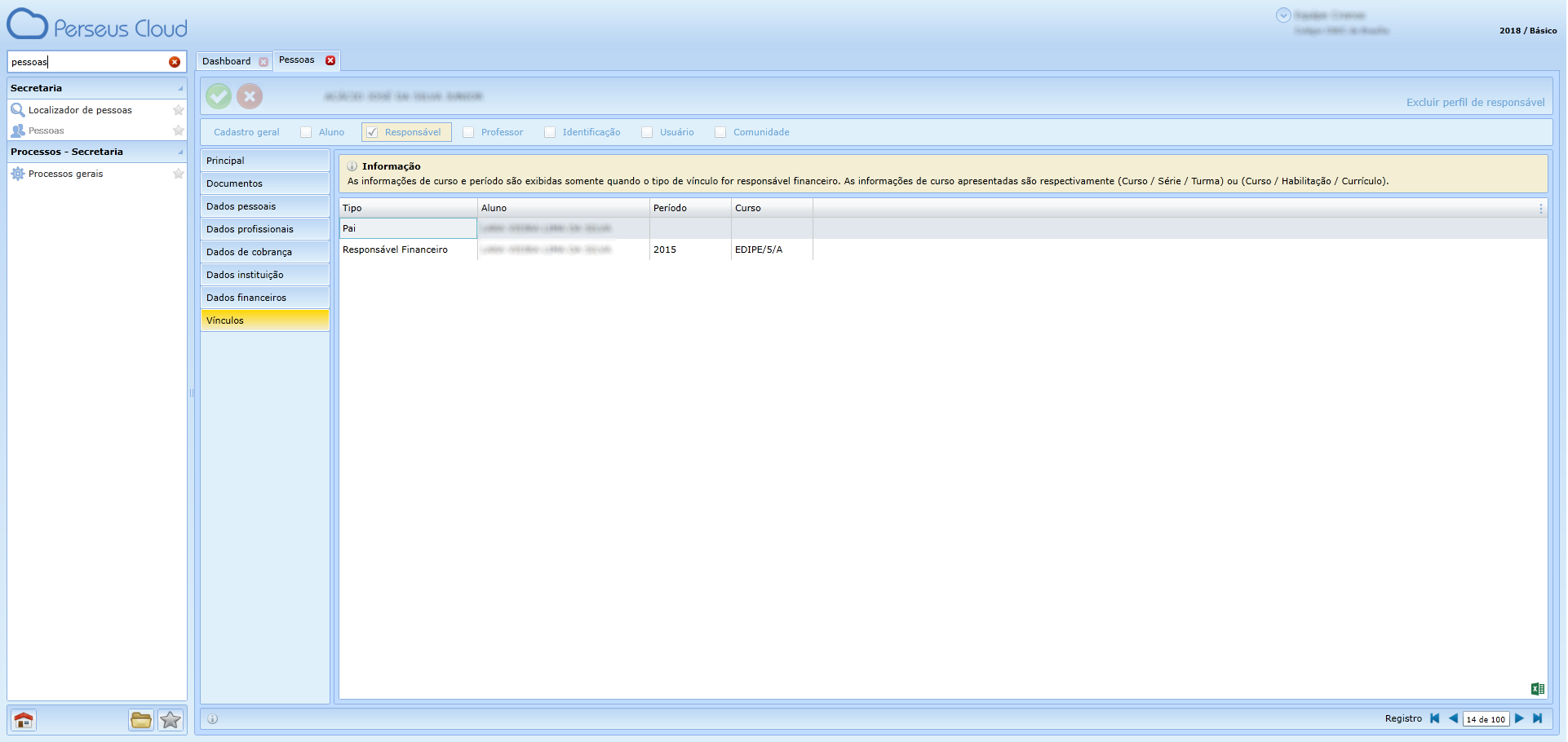Favorite Localizador de pessoas with star

pyautogui.click(x=178, y=110)
